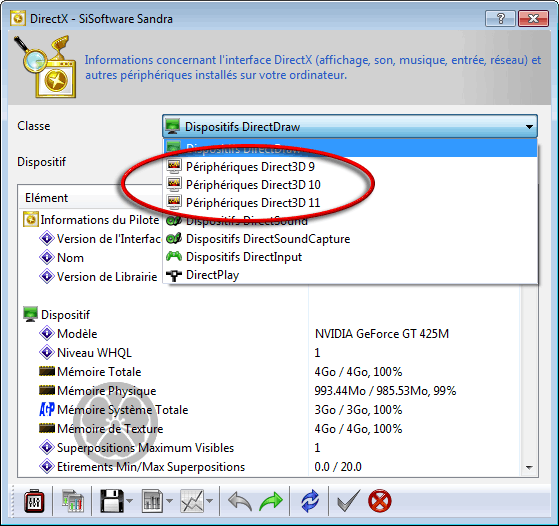The image size is (559, 526).
Task: Click the blue refresh arrows icon
Action: point(309,501)
